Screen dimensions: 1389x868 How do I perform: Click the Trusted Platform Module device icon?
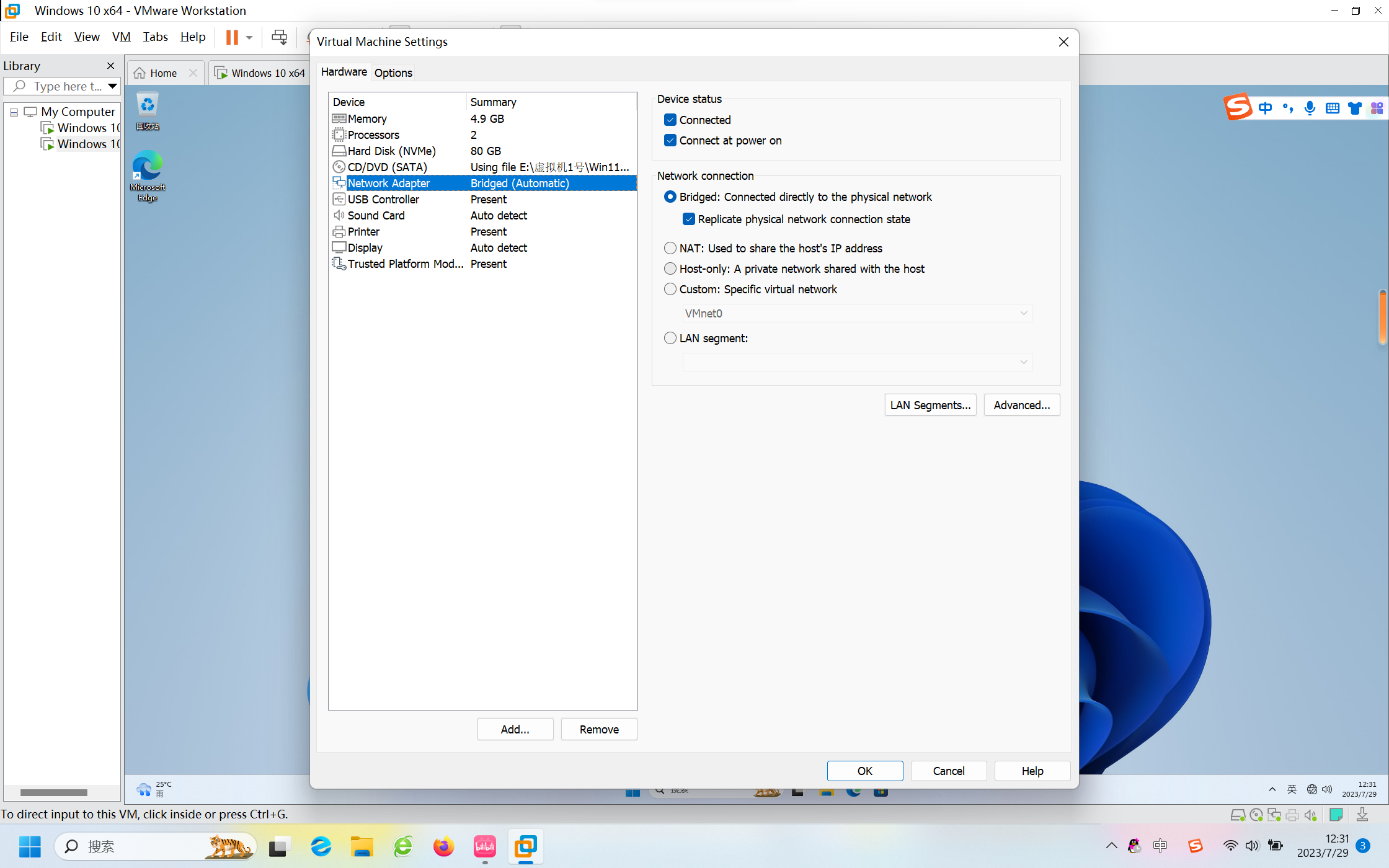coord(339,263)
